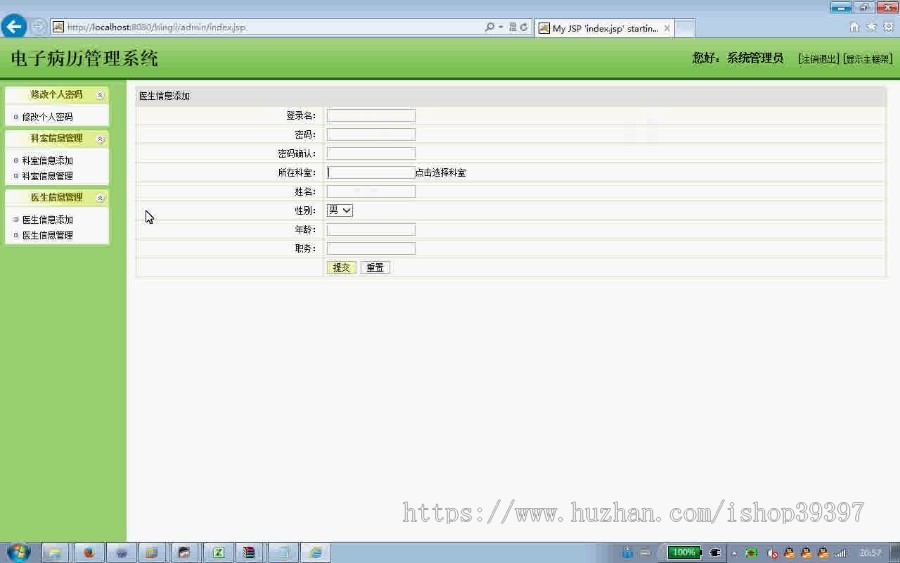The image size is (900, 563).
Task: Open 修改个人密码 sidebar link
Action: click(47, 117)
